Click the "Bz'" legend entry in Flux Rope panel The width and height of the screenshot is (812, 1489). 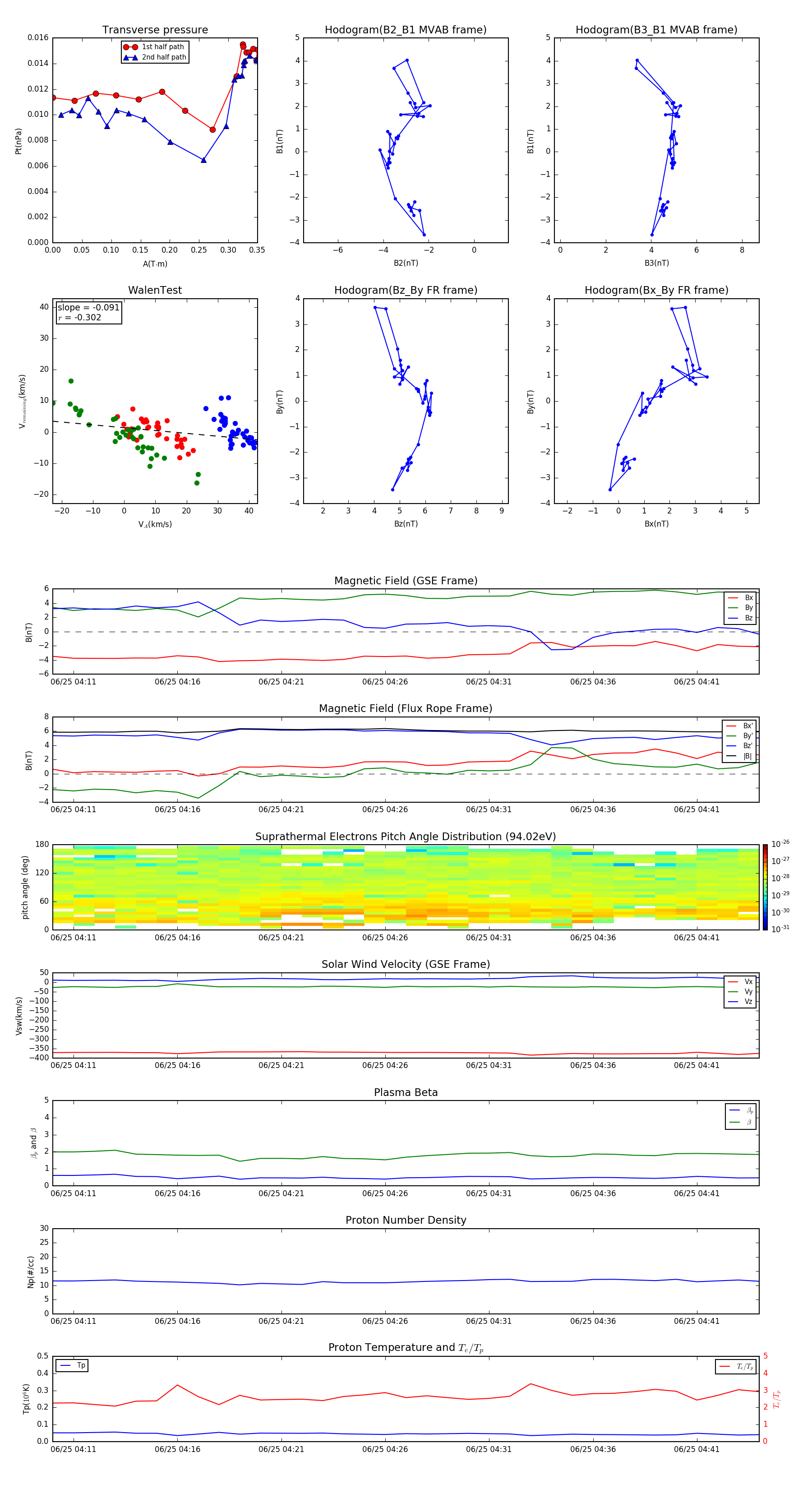click(740, 746)
